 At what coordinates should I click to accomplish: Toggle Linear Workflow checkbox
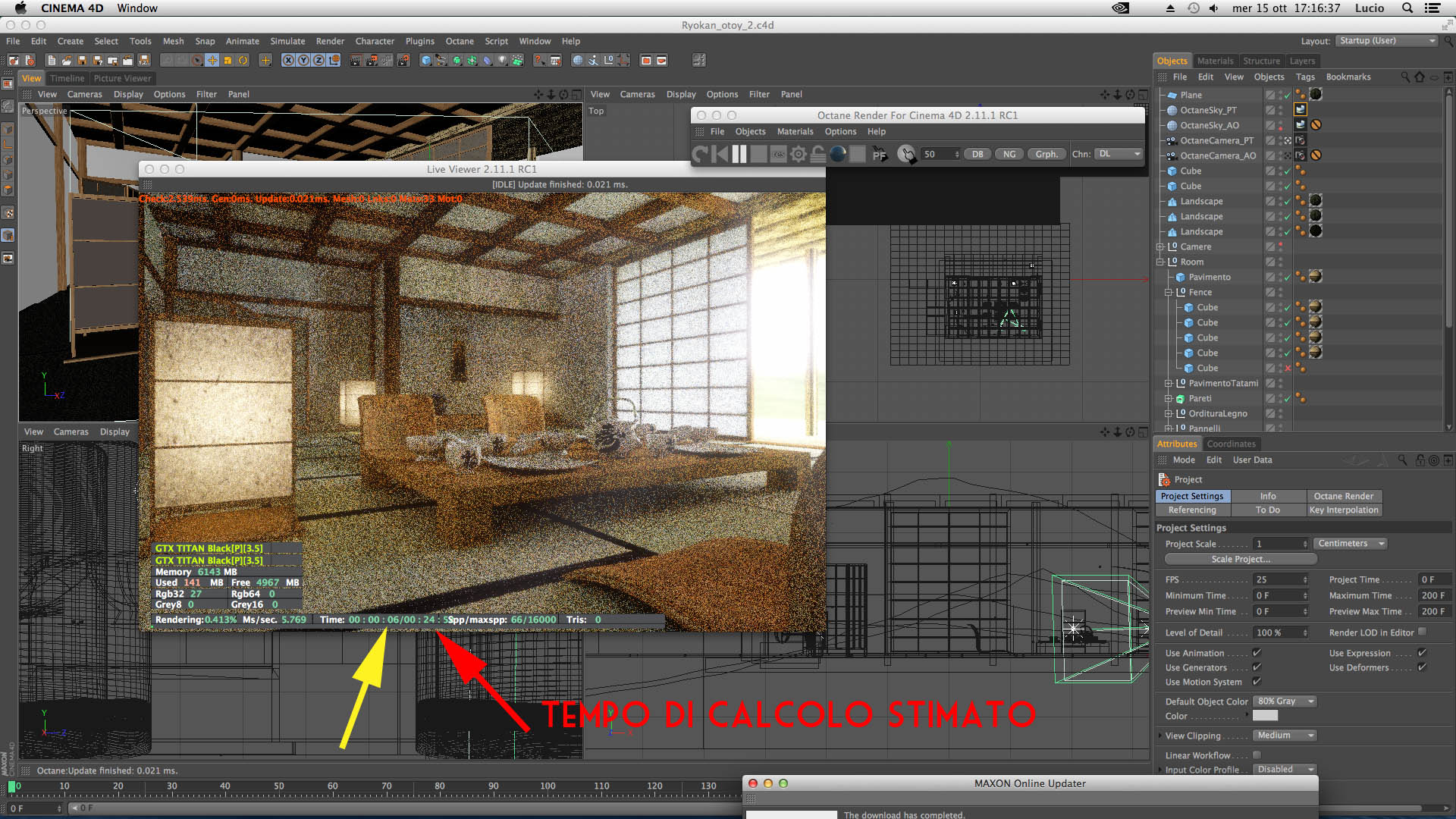click(x=1257, y=755)
